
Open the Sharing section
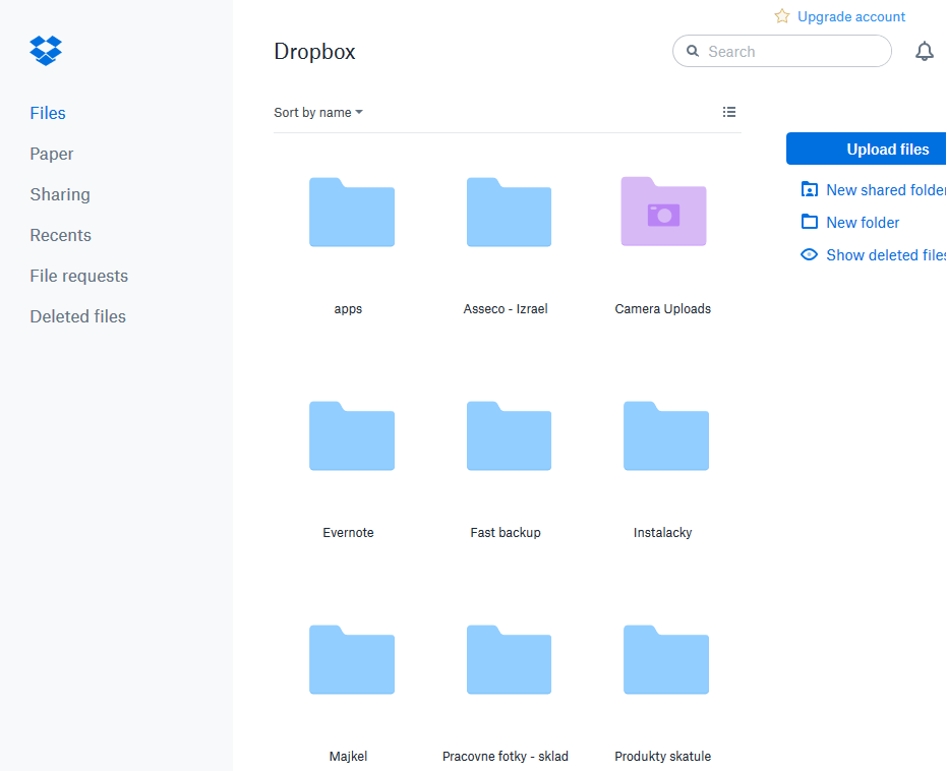coord(60,195)
